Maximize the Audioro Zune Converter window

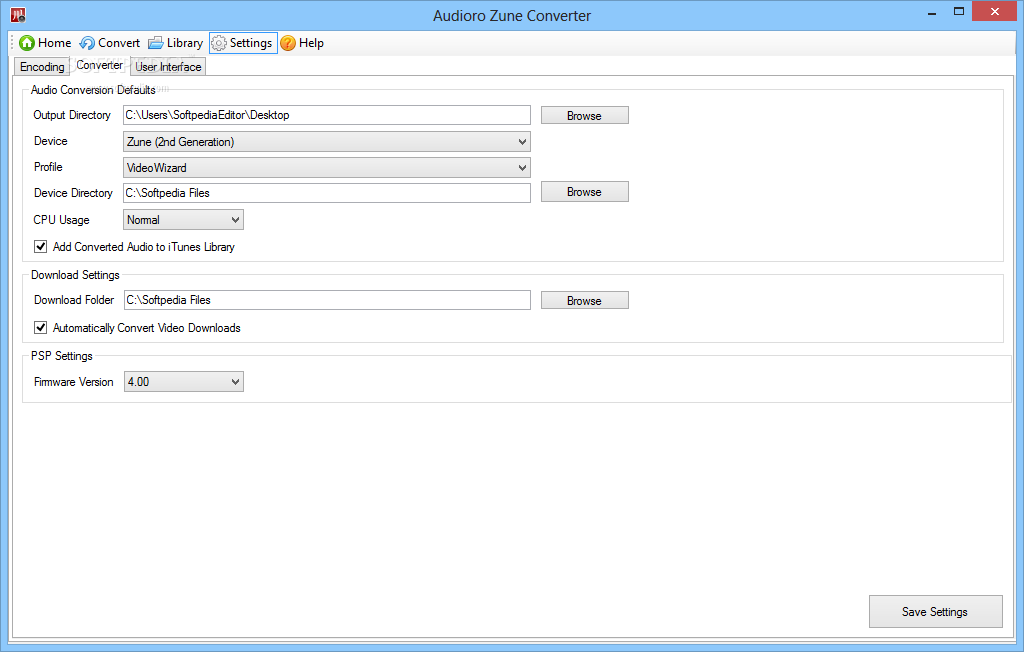pos(959,12)
